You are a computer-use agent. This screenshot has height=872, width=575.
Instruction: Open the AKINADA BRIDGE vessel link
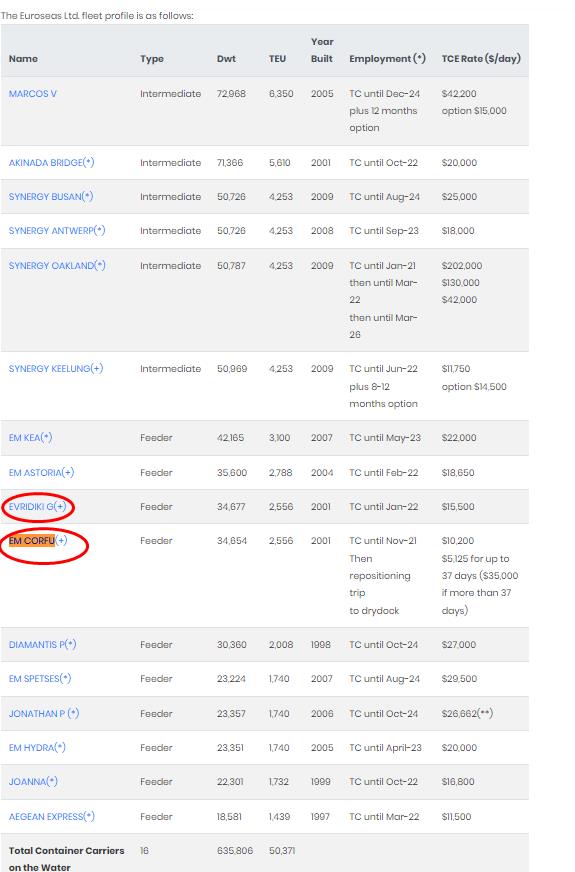coord(51,162)
